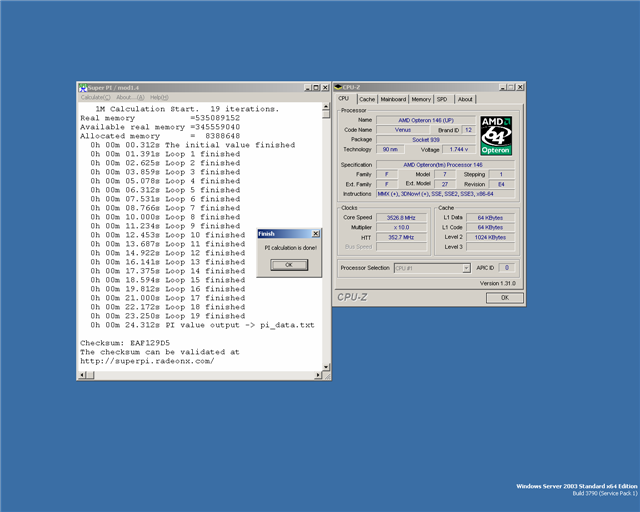Click the Instructions field with MMX, SSE3
640x512 pixels.
click(x=445, y=194)
